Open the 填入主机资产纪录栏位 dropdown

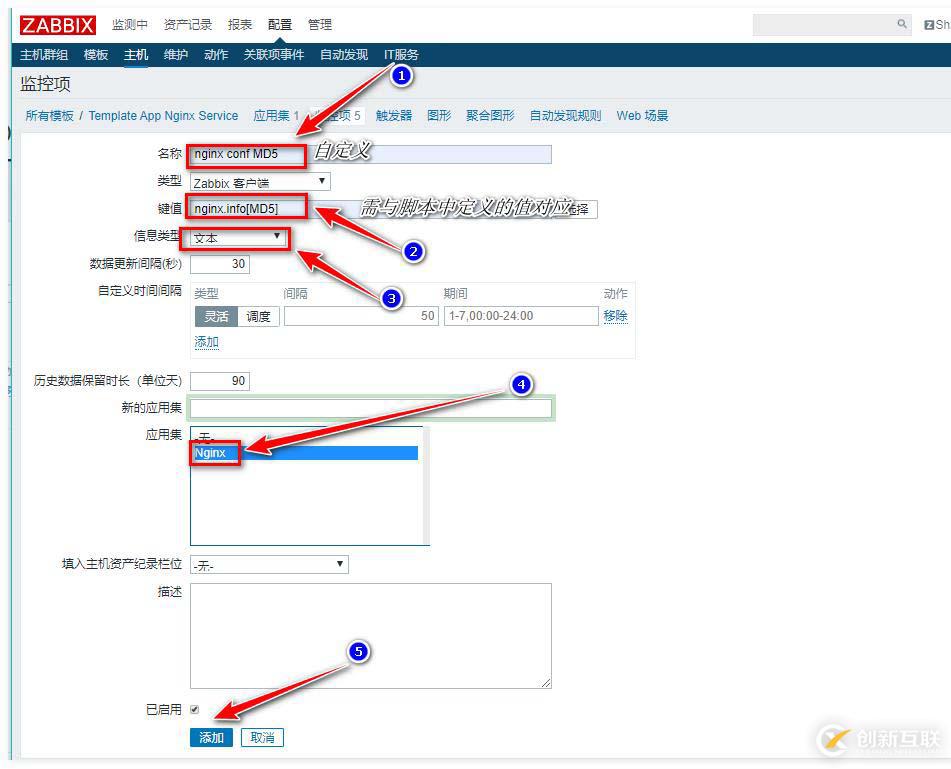(x=269, y=565)
